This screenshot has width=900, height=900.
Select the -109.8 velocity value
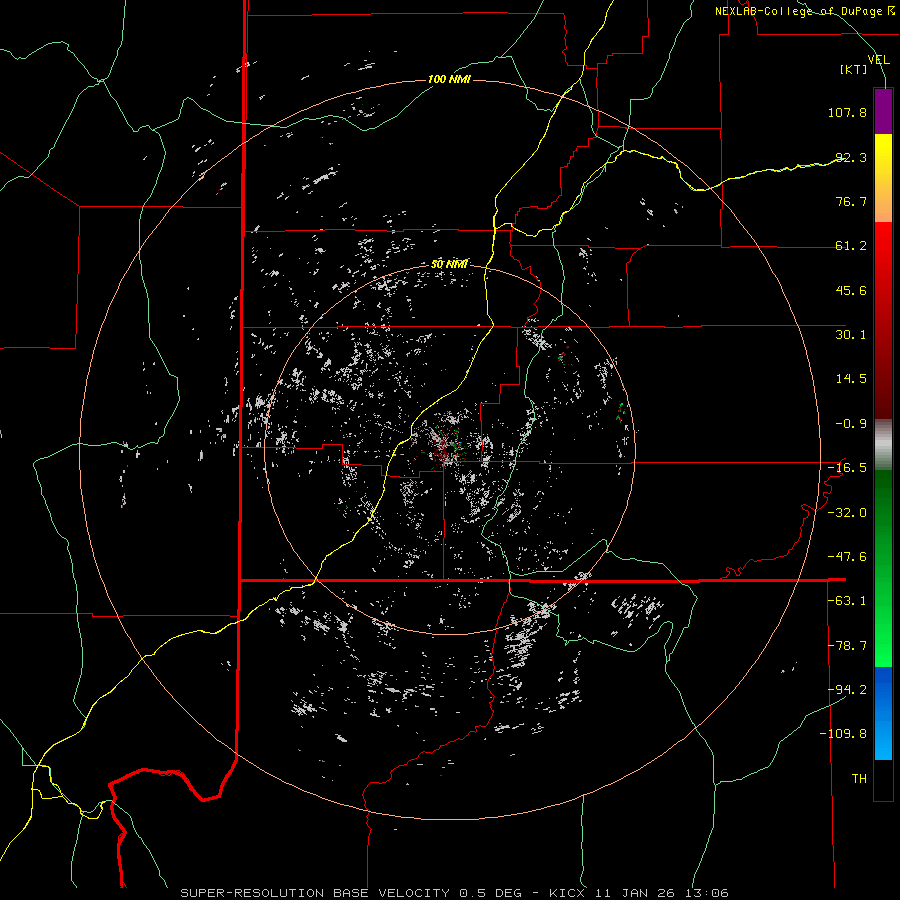coord(844,734)
